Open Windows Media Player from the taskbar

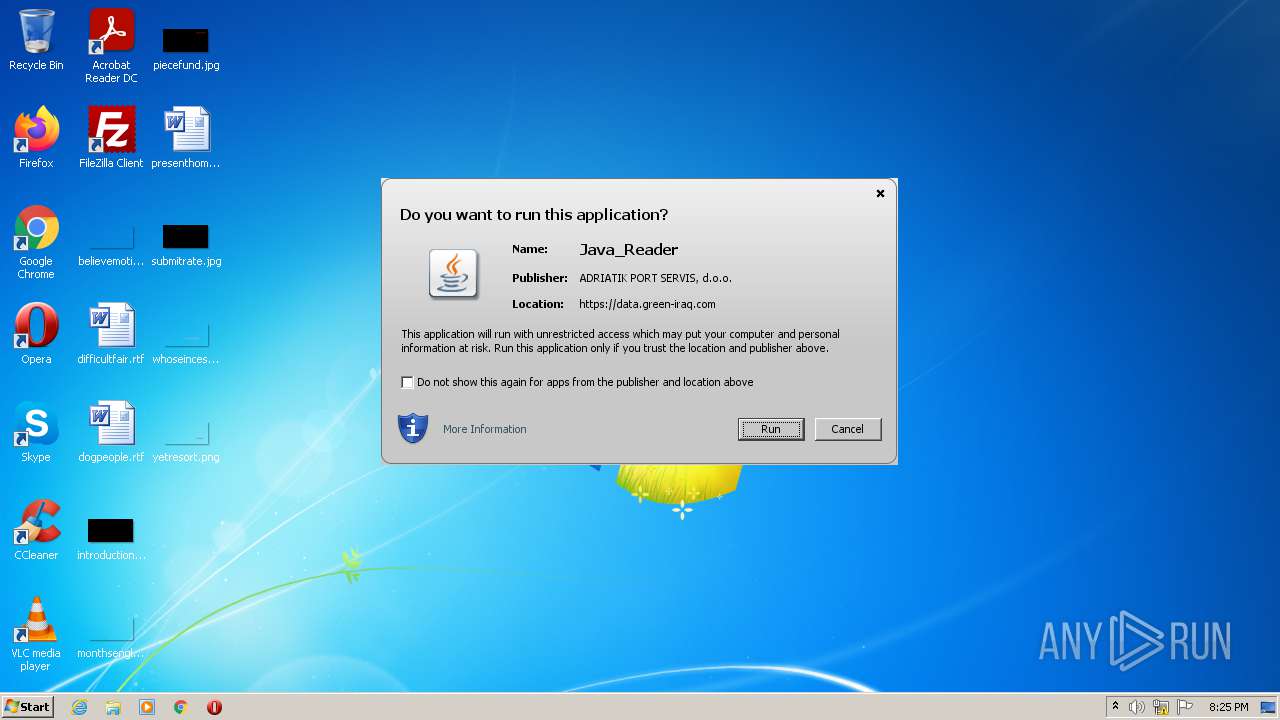pos(147,707)
